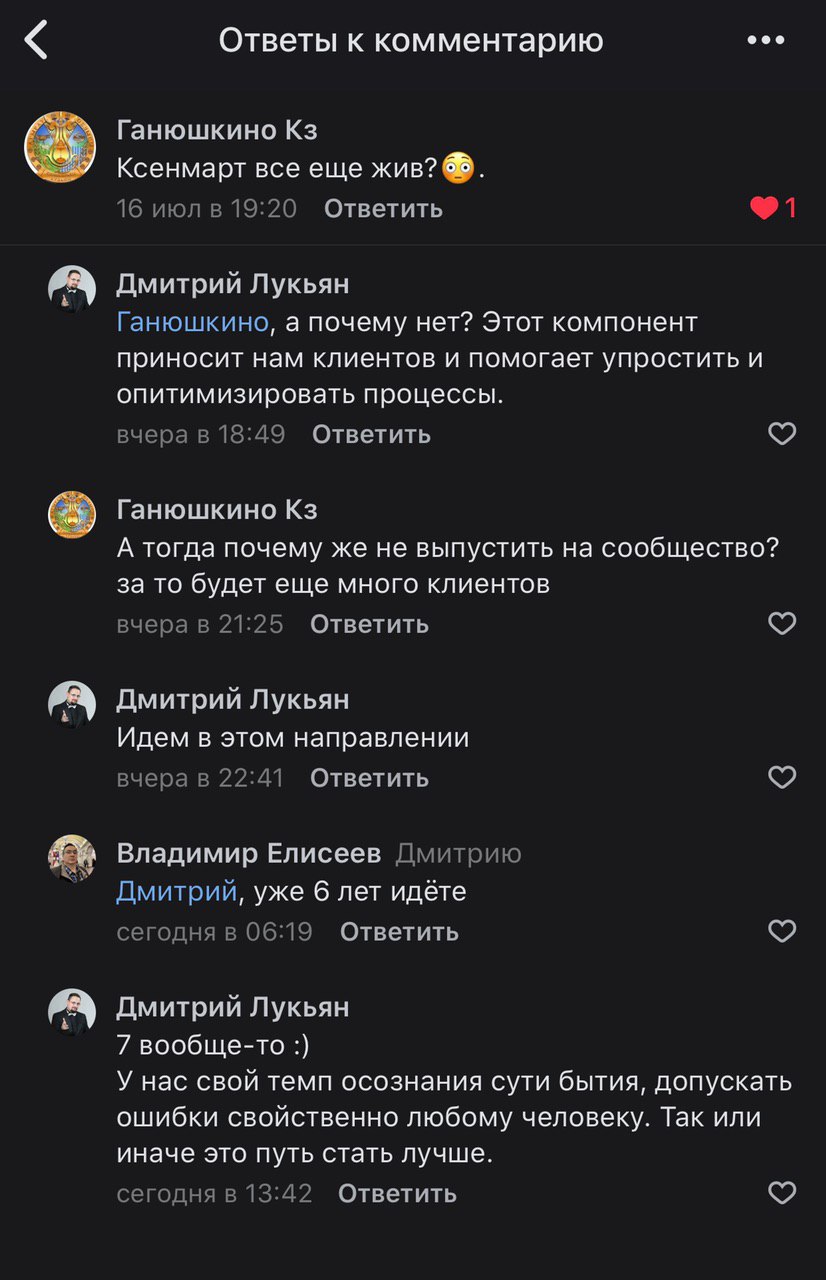This screenshot has width=826, height=1280.
Task: Tap the 'Дмитрию' reply-recipient label
Action: coord(458,853)
